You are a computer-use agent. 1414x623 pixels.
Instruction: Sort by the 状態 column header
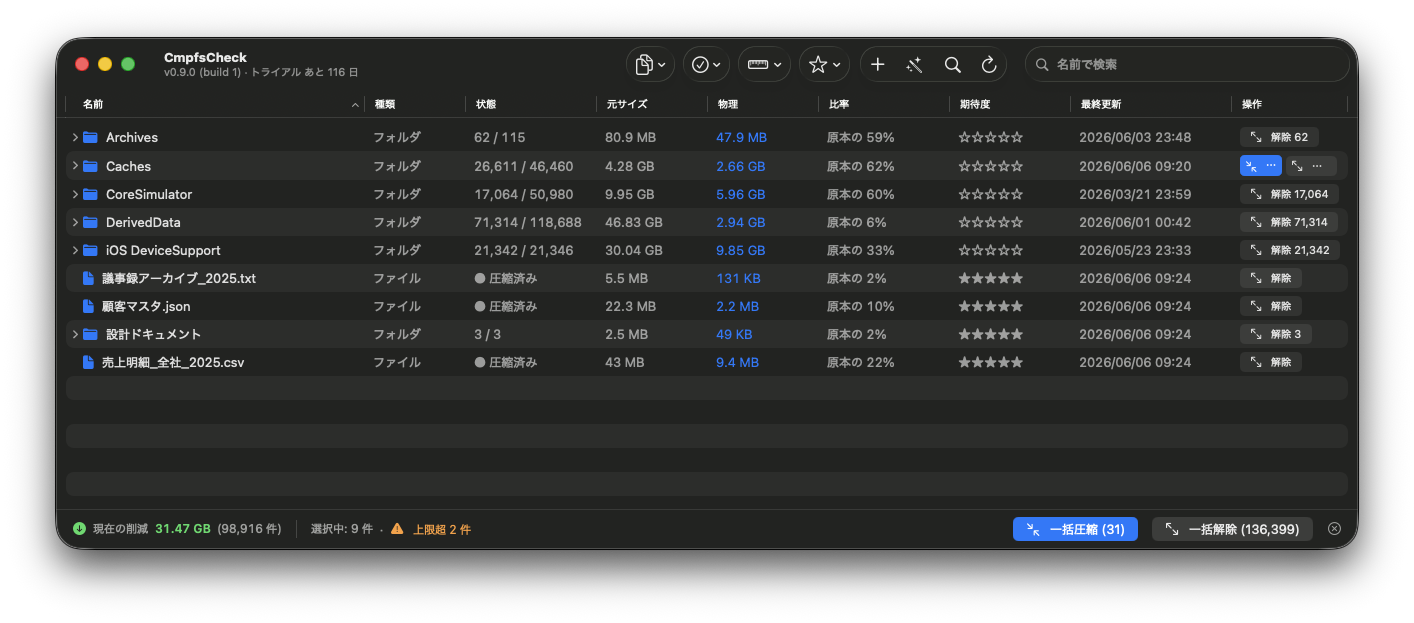tap(530, 104)
